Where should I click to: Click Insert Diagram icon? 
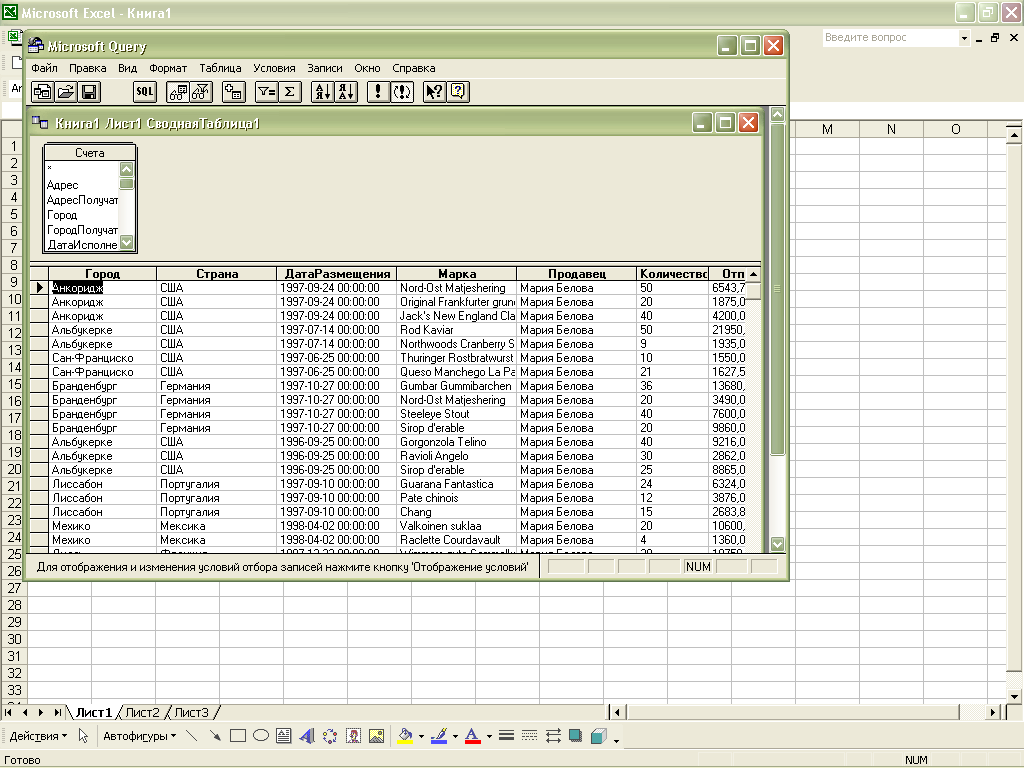330,737
